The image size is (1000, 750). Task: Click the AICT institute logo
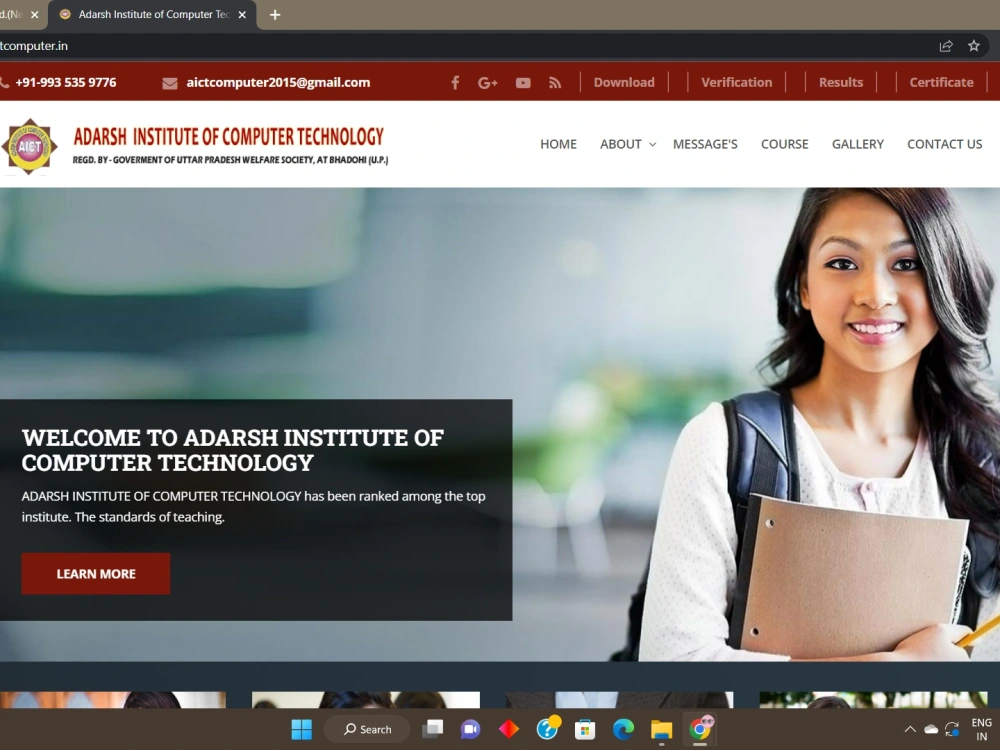29,146
